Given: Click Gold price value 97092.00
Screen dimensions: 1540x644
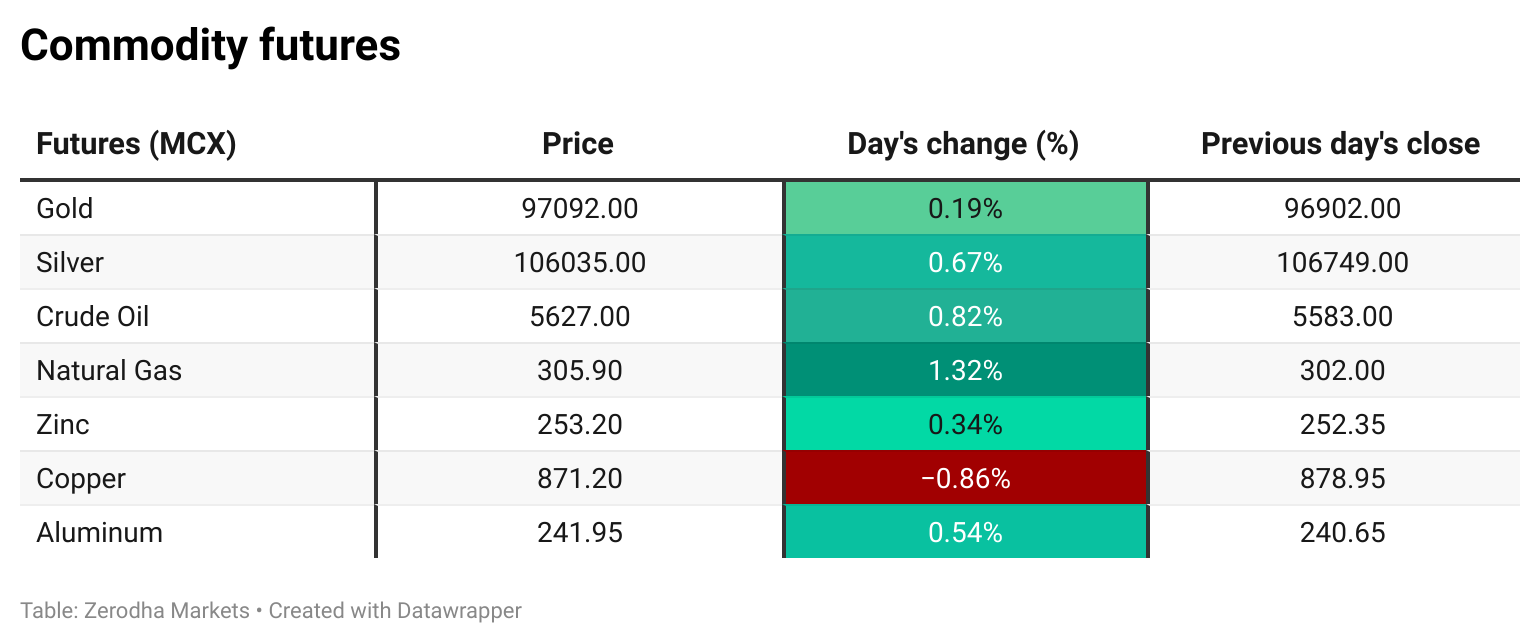Looking at the screenshot, I should click(580, 209).
